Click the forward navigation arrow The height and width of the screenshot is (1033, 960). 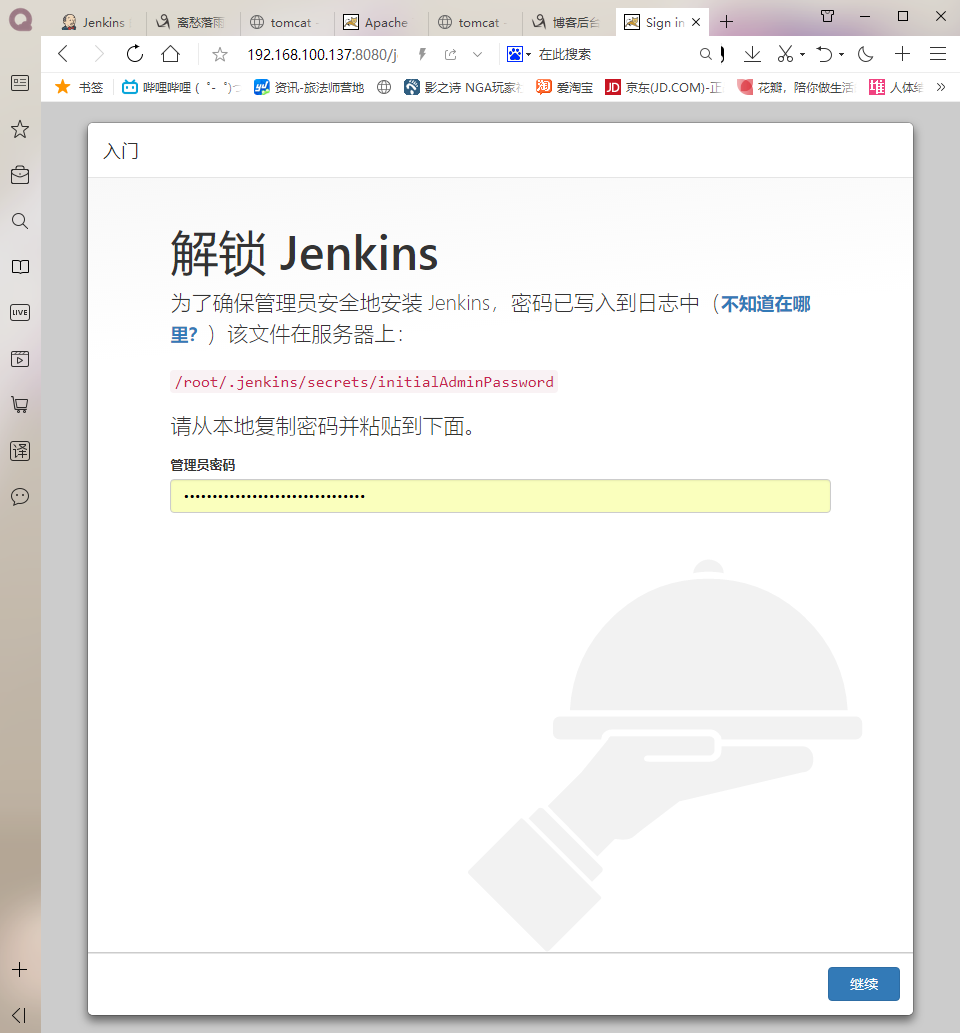pos(99,54)
